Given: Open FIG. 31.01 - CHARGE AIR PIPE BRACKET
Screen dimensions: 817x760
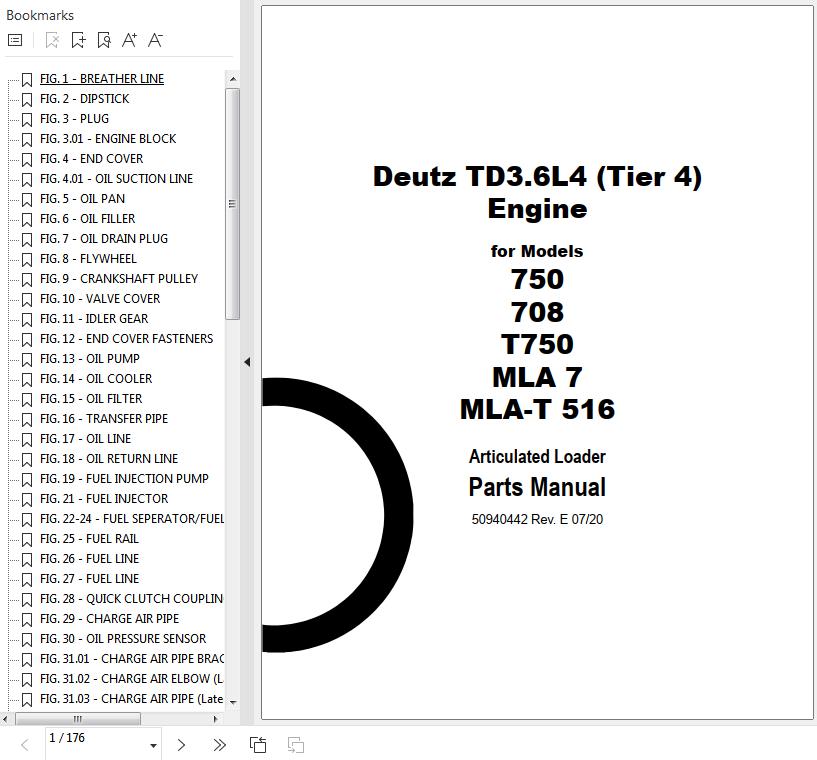Looking at the screenshot, I should (x=132, y=658).
